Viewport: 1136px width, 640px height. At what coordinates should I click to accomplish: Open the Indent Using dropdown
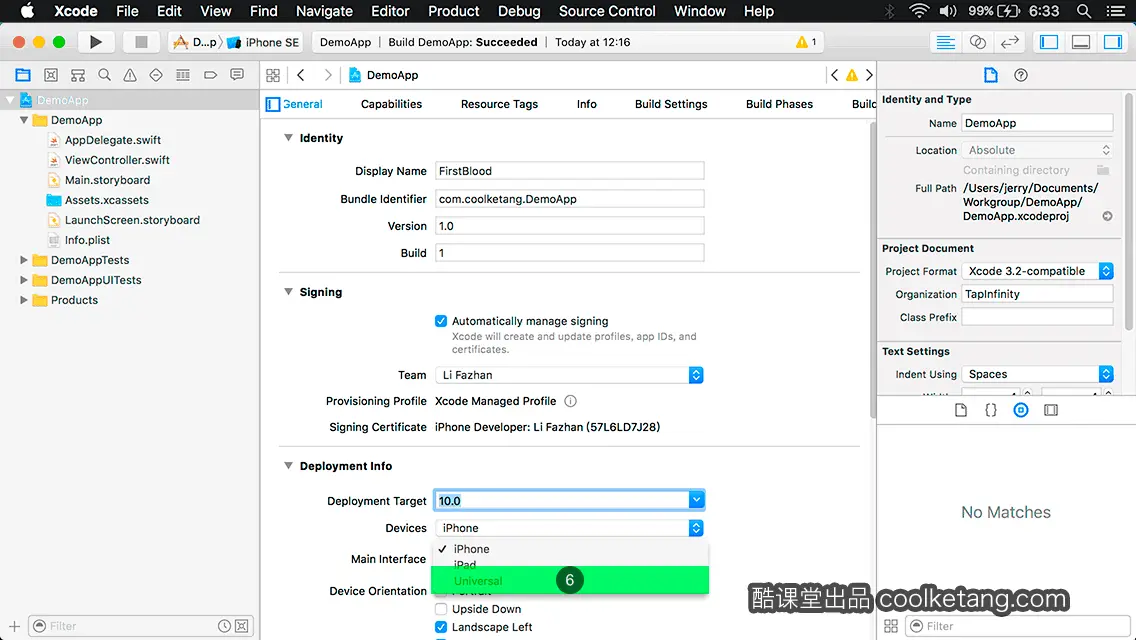[x=1037, y=374]
